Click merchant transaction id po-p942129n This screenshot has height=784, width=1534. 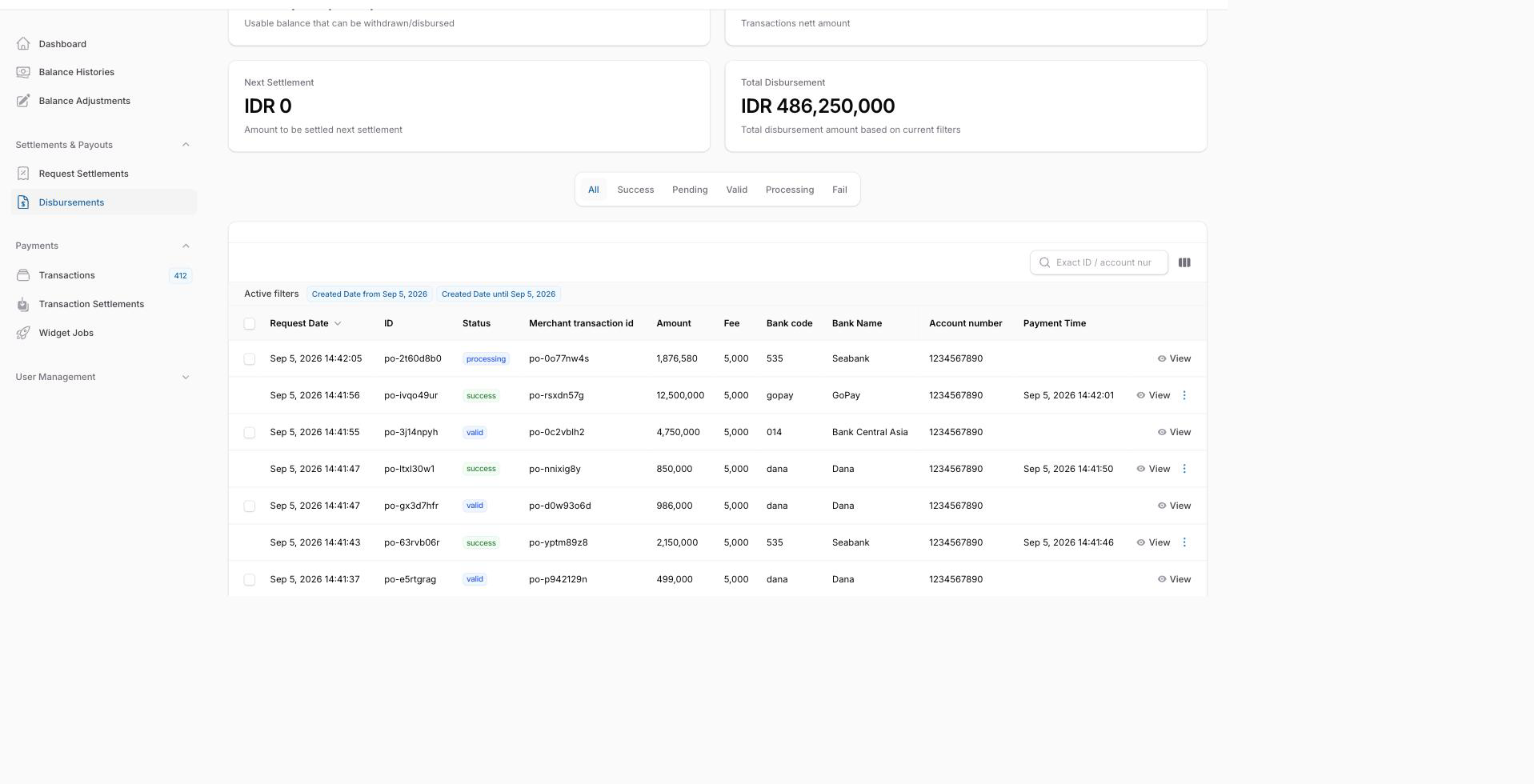click(x=558, y=579)
